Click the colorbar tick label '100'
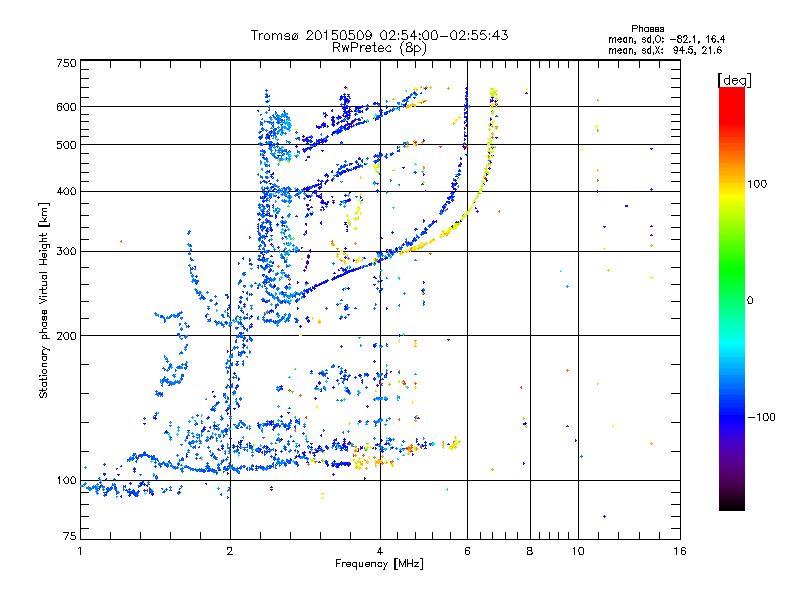Screen dimensions: 800x600 [x=757, y=184]
